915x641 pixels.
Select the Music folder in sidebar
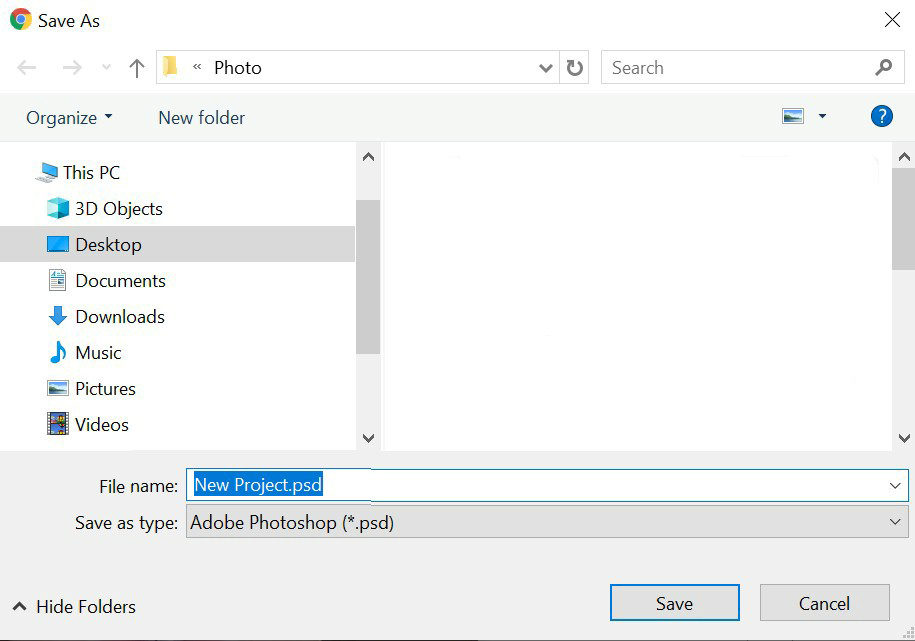tap(98, 353)
